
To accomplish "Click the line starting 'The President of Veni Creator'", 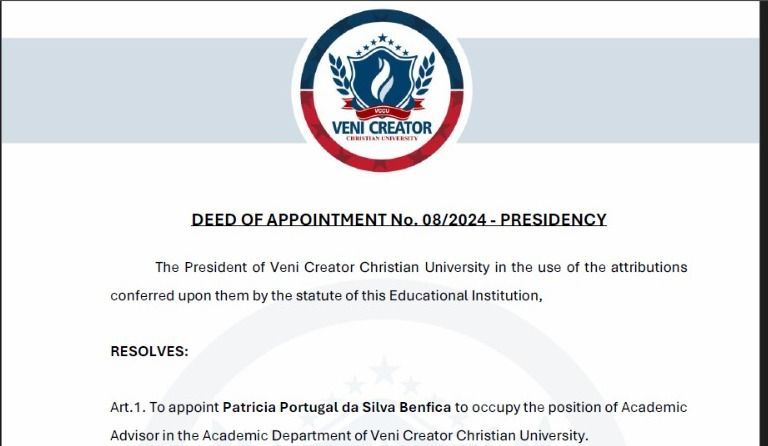I will pyautogui.click(x=420, y=267).
